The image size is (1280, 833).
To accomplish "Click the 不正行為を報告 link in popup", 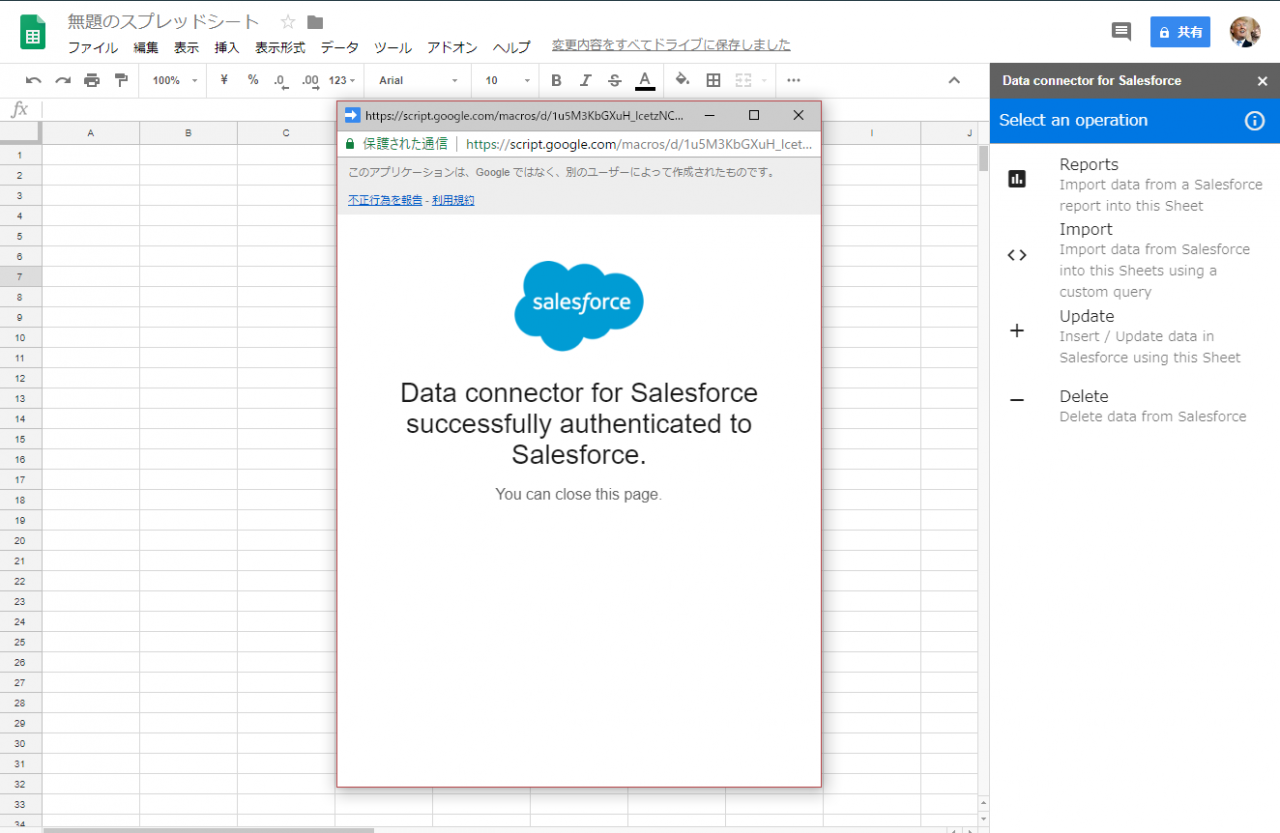I will (385, 200).
